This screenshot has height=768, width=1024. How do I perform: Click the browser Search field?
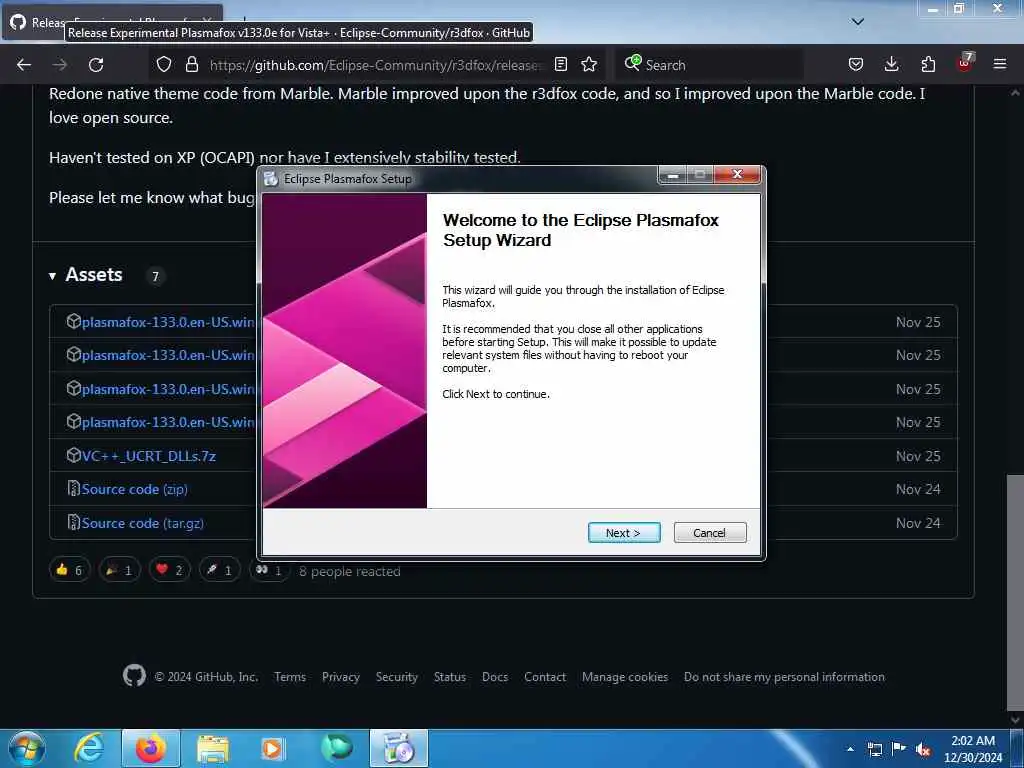(x=709, y=65)
